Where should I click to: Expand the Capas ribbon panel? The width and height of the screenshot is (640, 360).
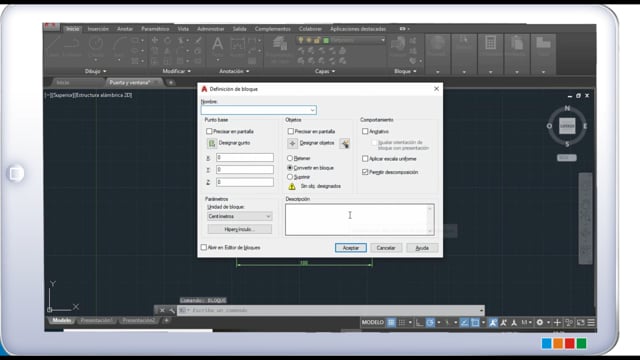325,71
